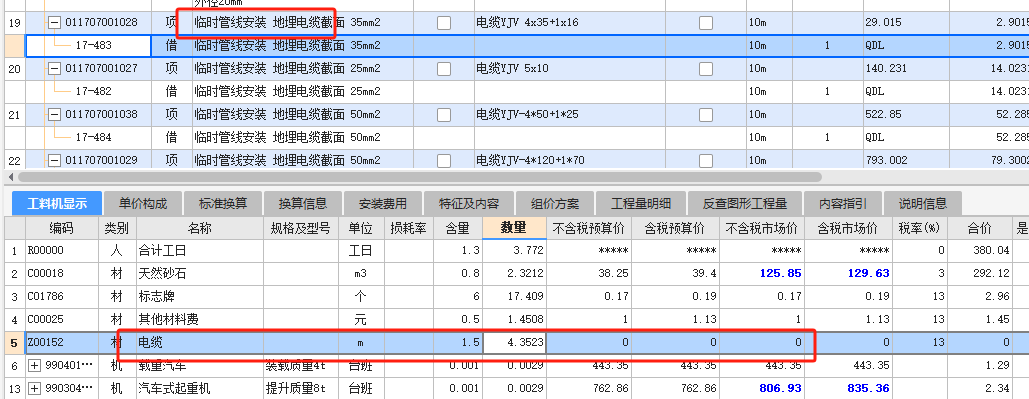Open the 反查图形工程量 tab
The image size is (1029, 399).
(745, 203)
